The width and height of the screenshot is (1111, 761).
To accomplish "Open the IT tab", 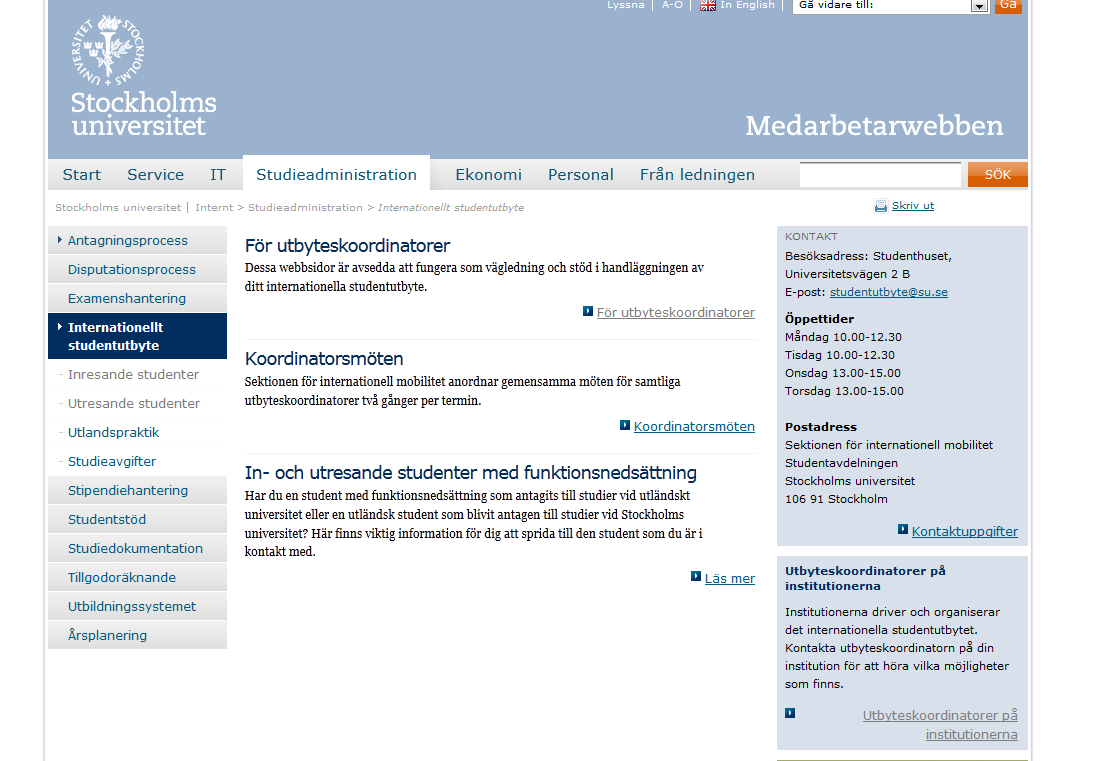I will [x=218, y=175].
